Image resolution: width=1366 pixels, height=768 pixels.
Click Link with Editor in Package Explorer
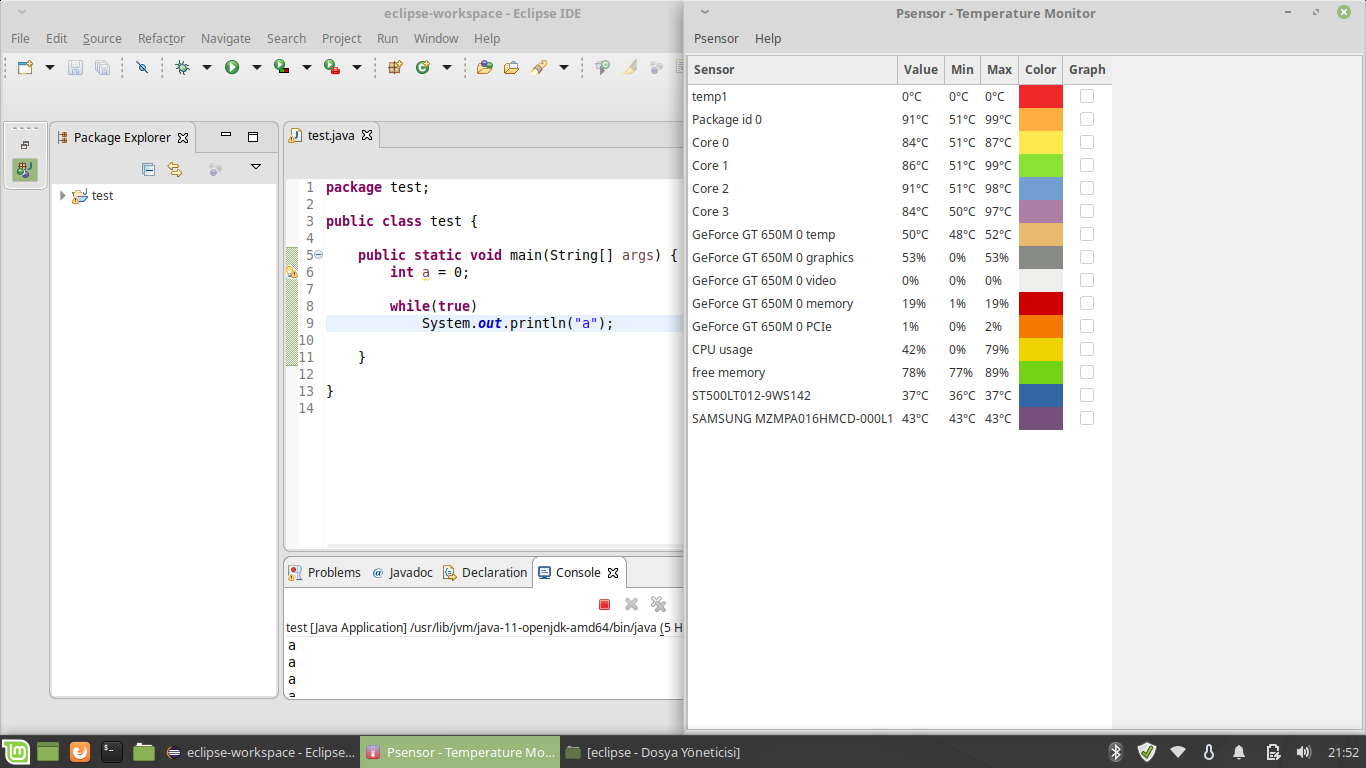[175, 169]
